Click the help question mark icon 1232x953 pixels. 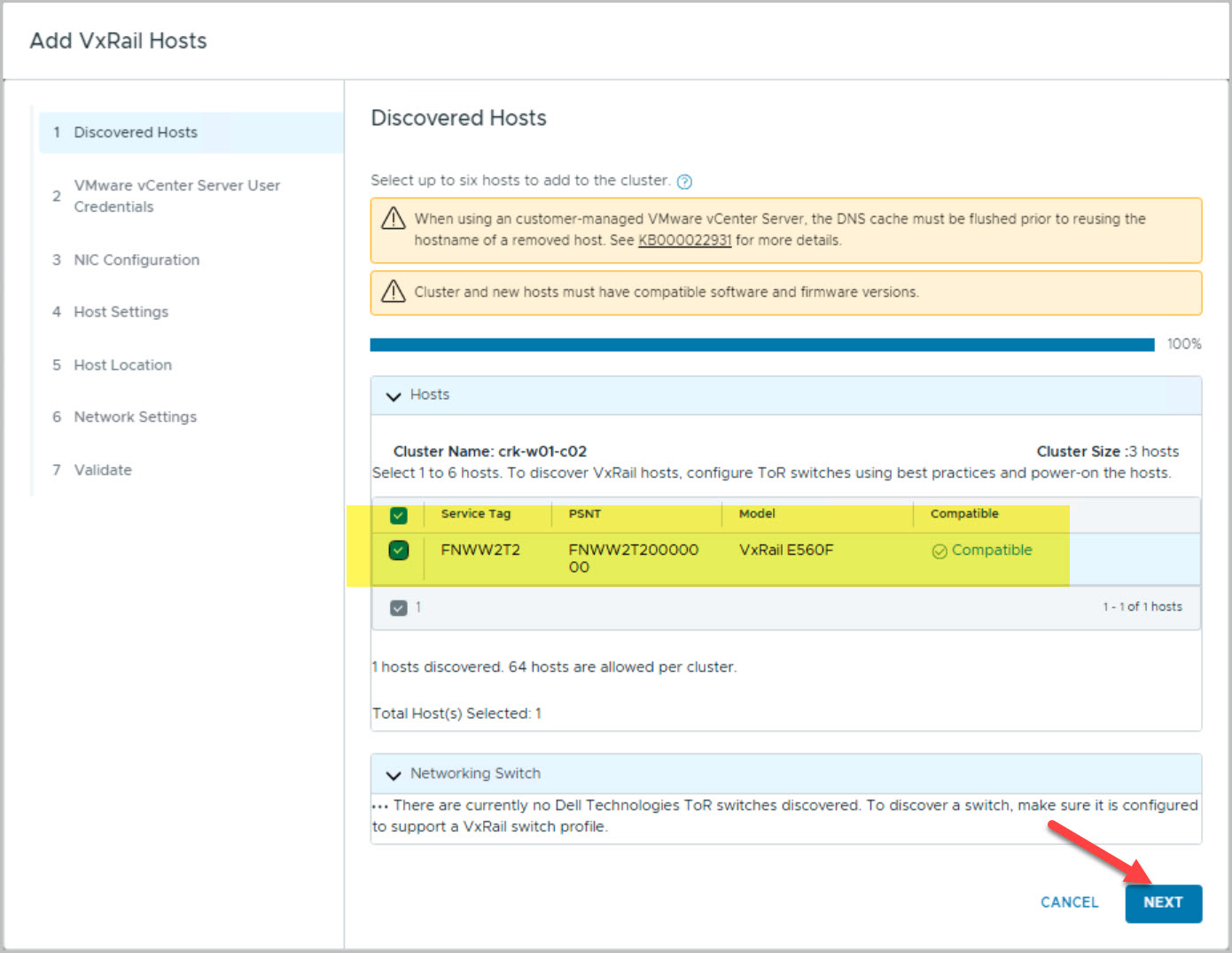(684, 182)
